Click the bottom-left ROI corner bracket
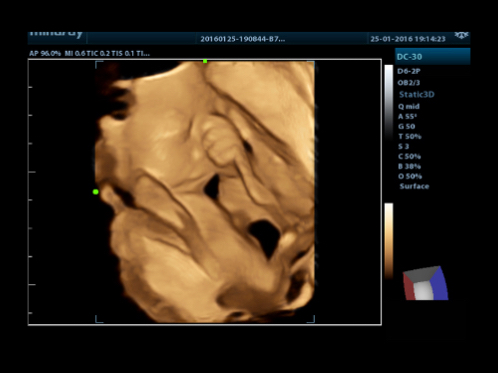 pyautogui.click(x=99, y=319)
